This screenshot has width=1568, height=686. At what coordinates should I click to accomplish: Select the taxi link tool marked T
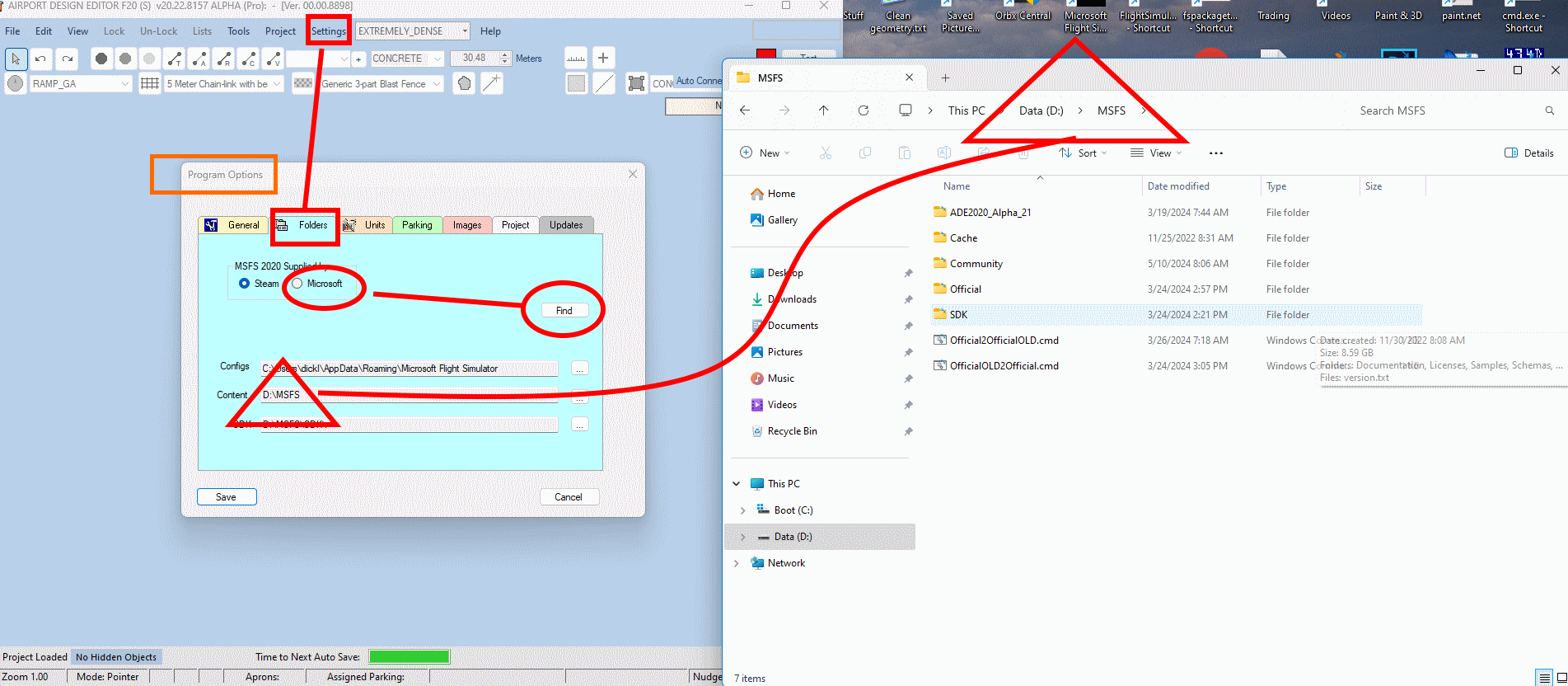[174, 59]
